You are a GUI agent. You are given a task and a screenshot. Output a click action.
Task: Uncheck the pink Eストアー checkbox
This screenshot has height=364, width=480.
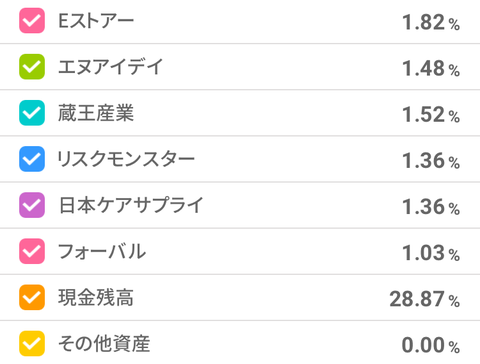point(32,21)
